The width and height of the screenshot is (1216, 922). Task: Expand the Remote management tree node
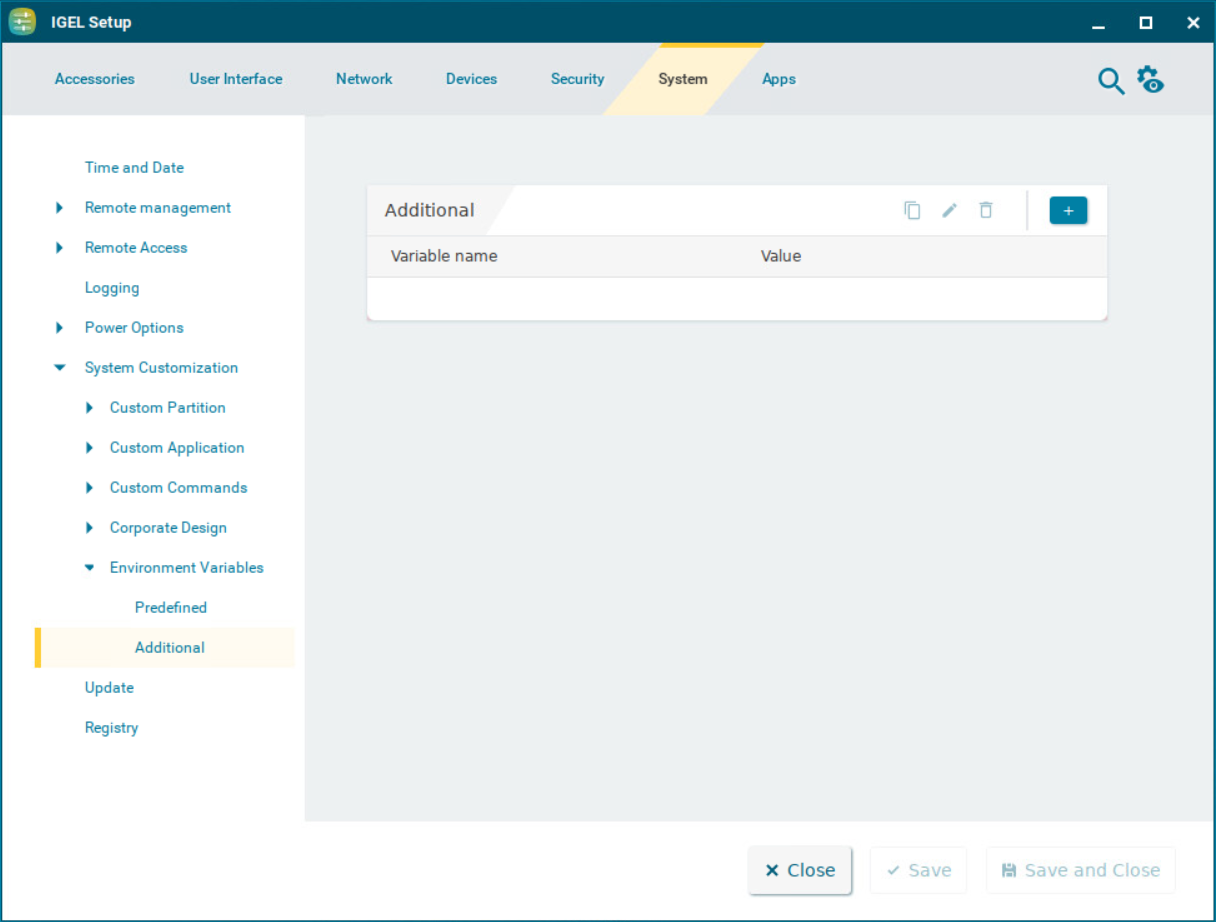[60, 208]
